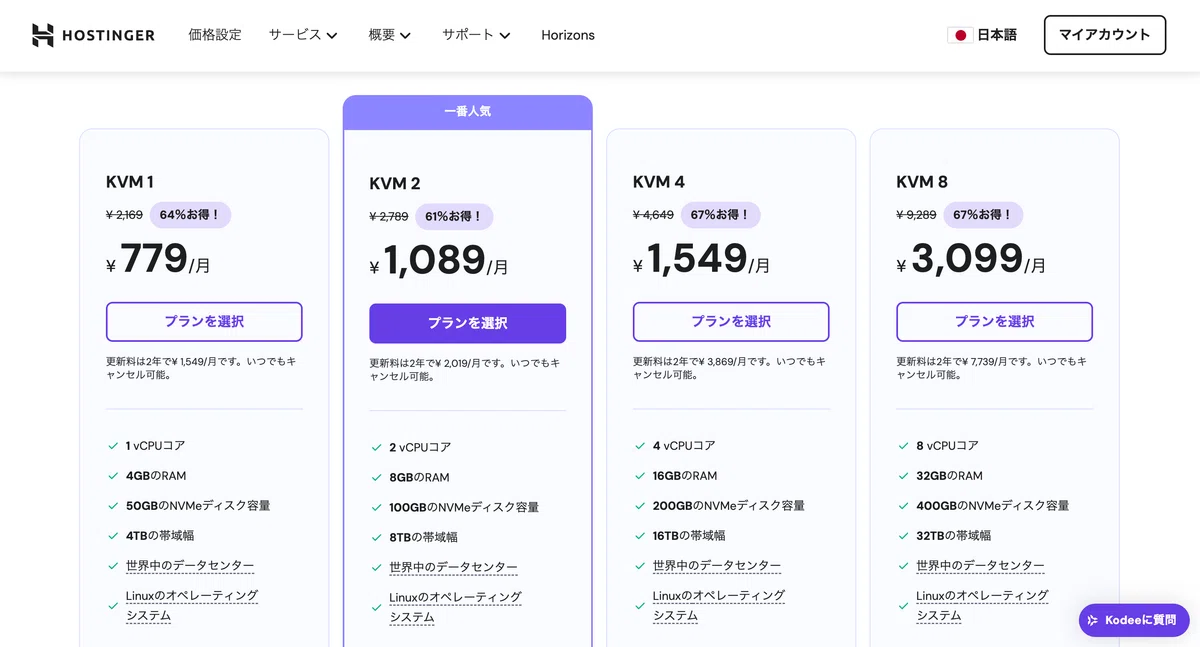Image resolution: width=1200 pixels, height=647 pixels.
Task: Click the checkmark beside 16TBの帯域幅
Action: [x=640, y=536]
